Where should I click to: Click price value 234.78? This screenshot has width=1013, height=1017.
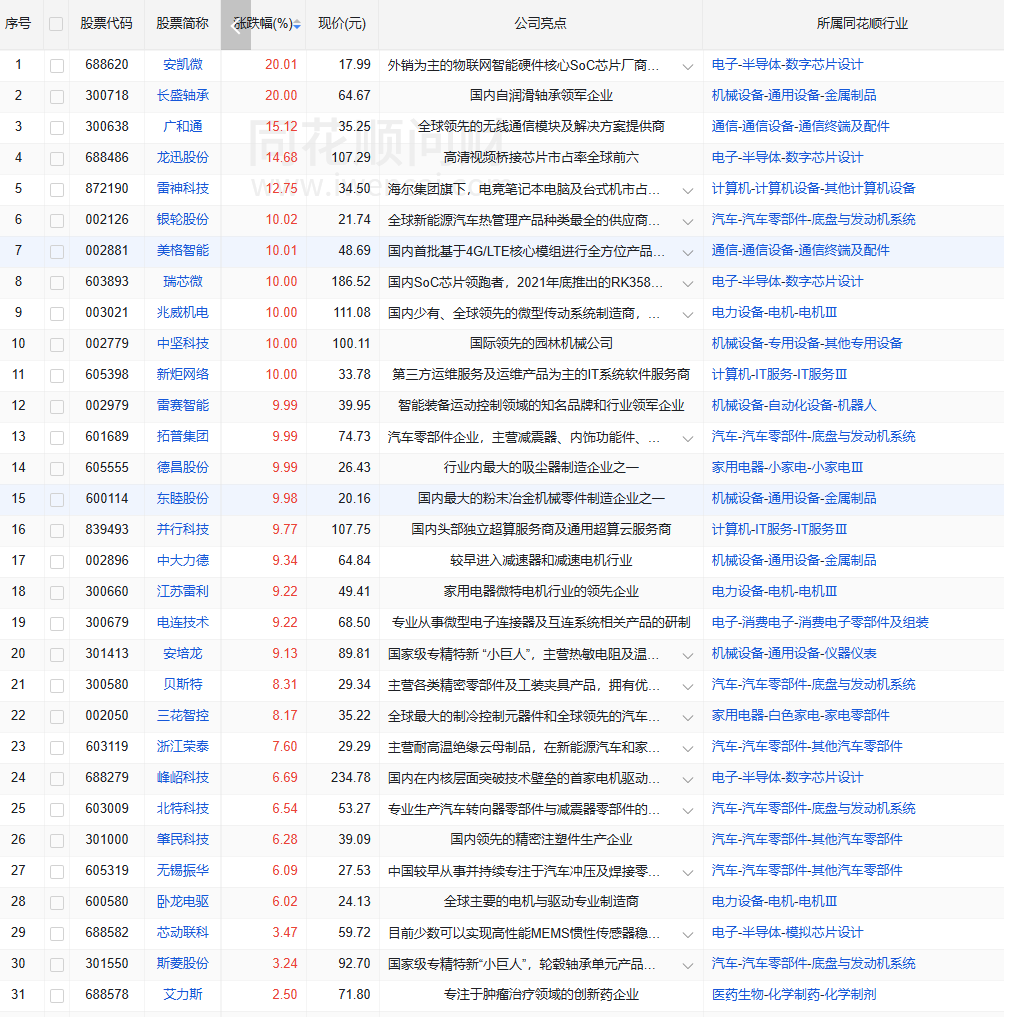[x=351, y=778]
